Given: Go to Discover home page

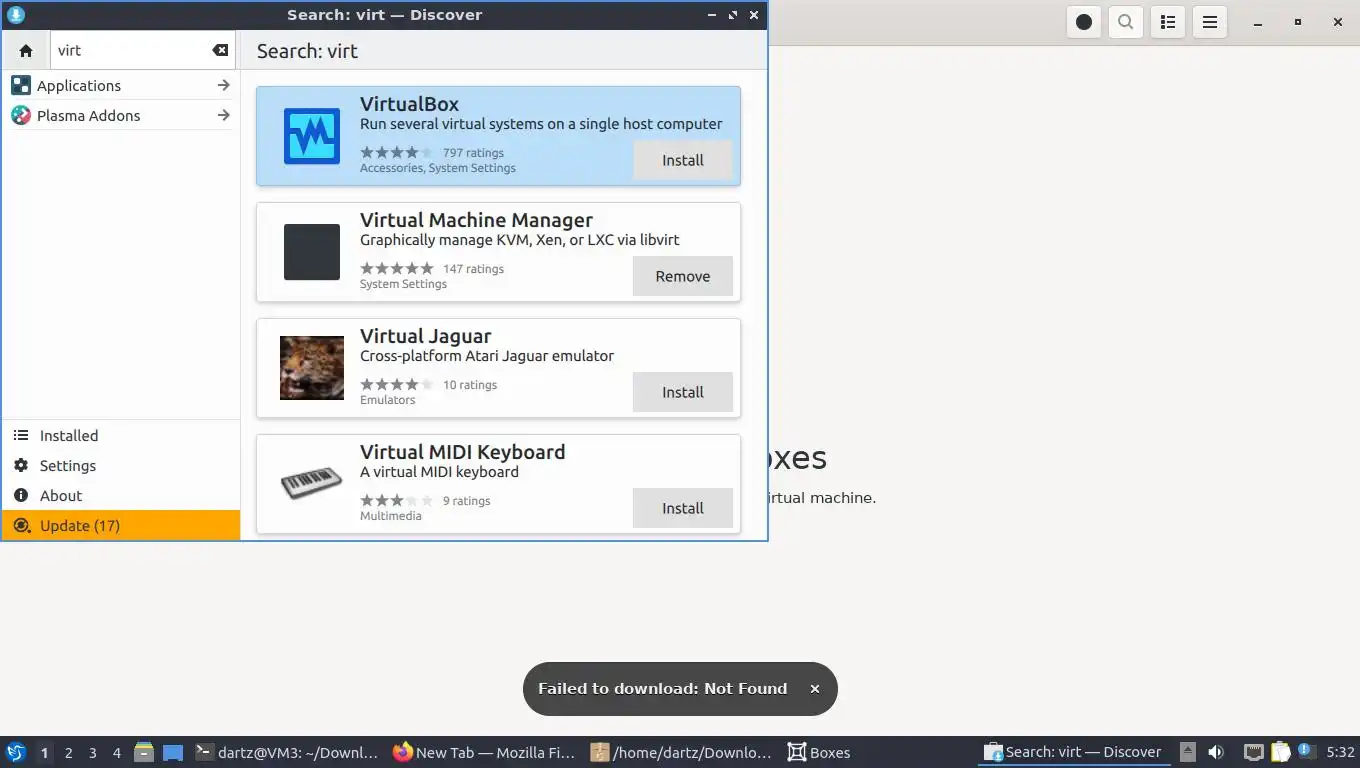Looking at the screenshot, I should 26,50.
